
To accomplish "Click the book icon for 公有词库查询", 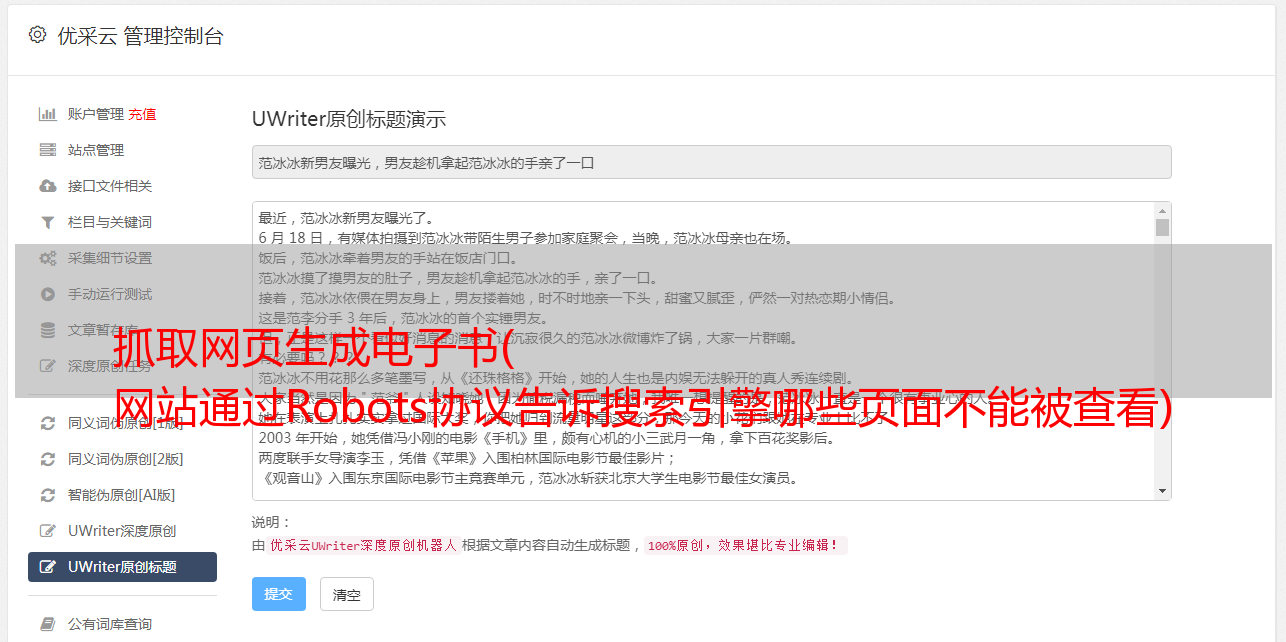I will 47,624.
